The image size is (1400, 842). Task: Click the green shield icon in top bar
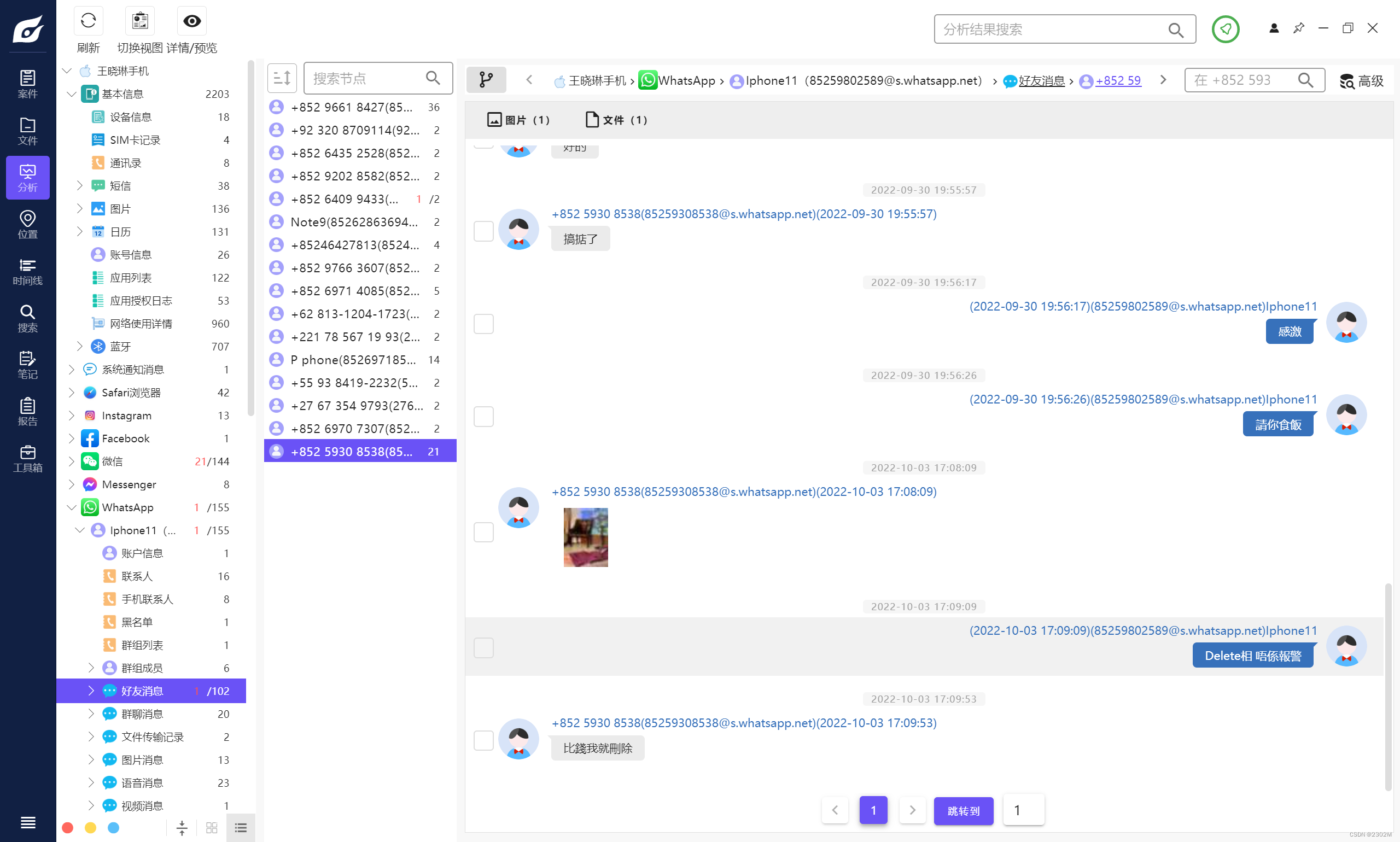pyautogui.click(x=1224, y=29)
